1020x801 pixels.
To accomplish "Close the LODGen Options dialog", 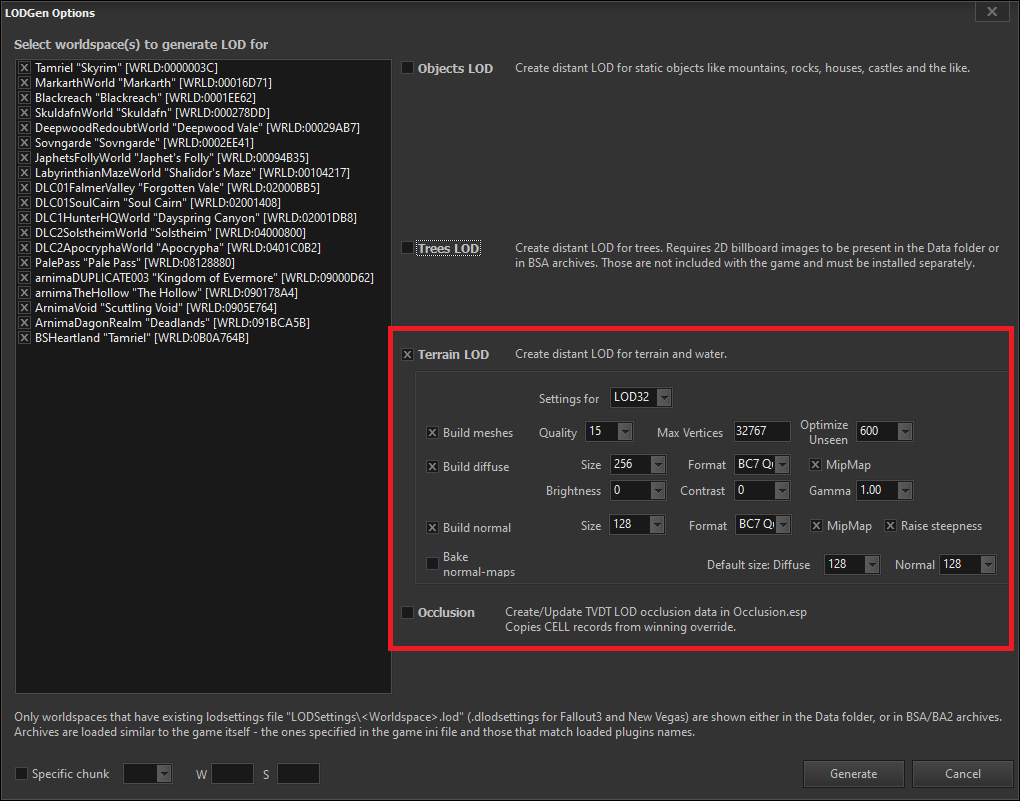I will [x=992, y=12].
